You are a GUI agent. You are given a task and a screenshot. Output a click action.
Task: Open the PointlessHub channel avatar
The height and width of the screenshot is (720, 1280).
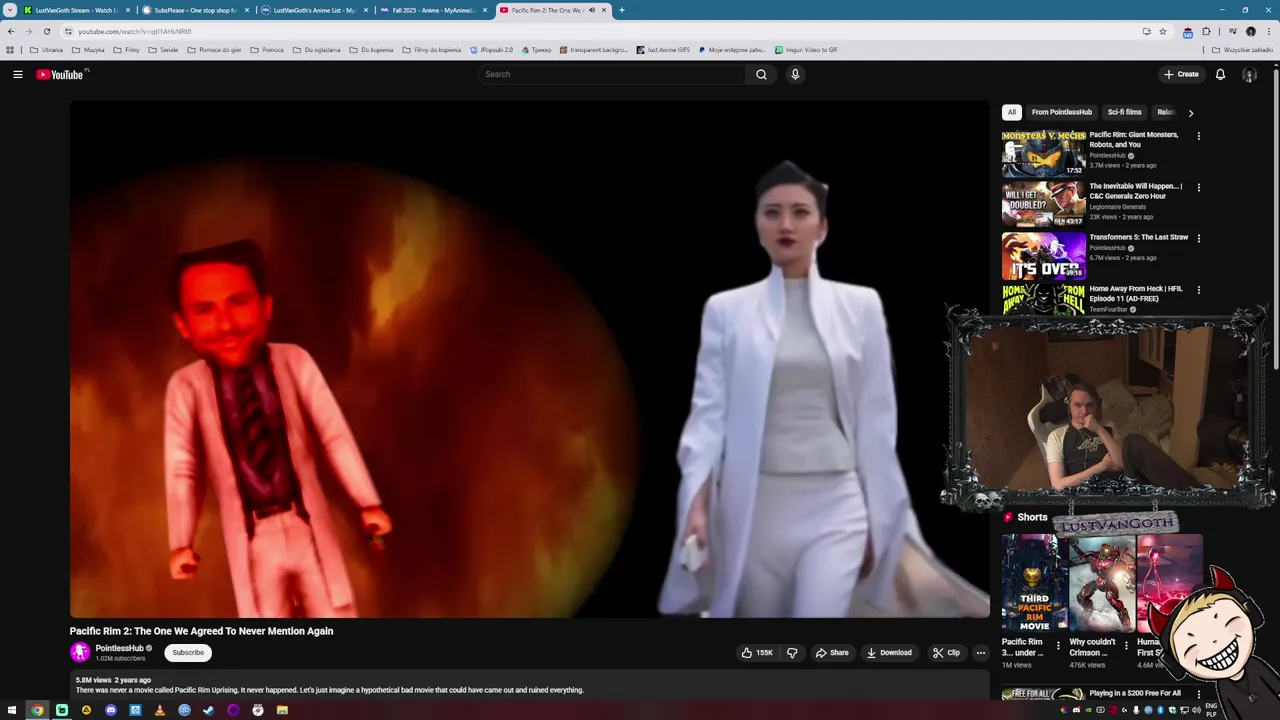click(80, 652)
